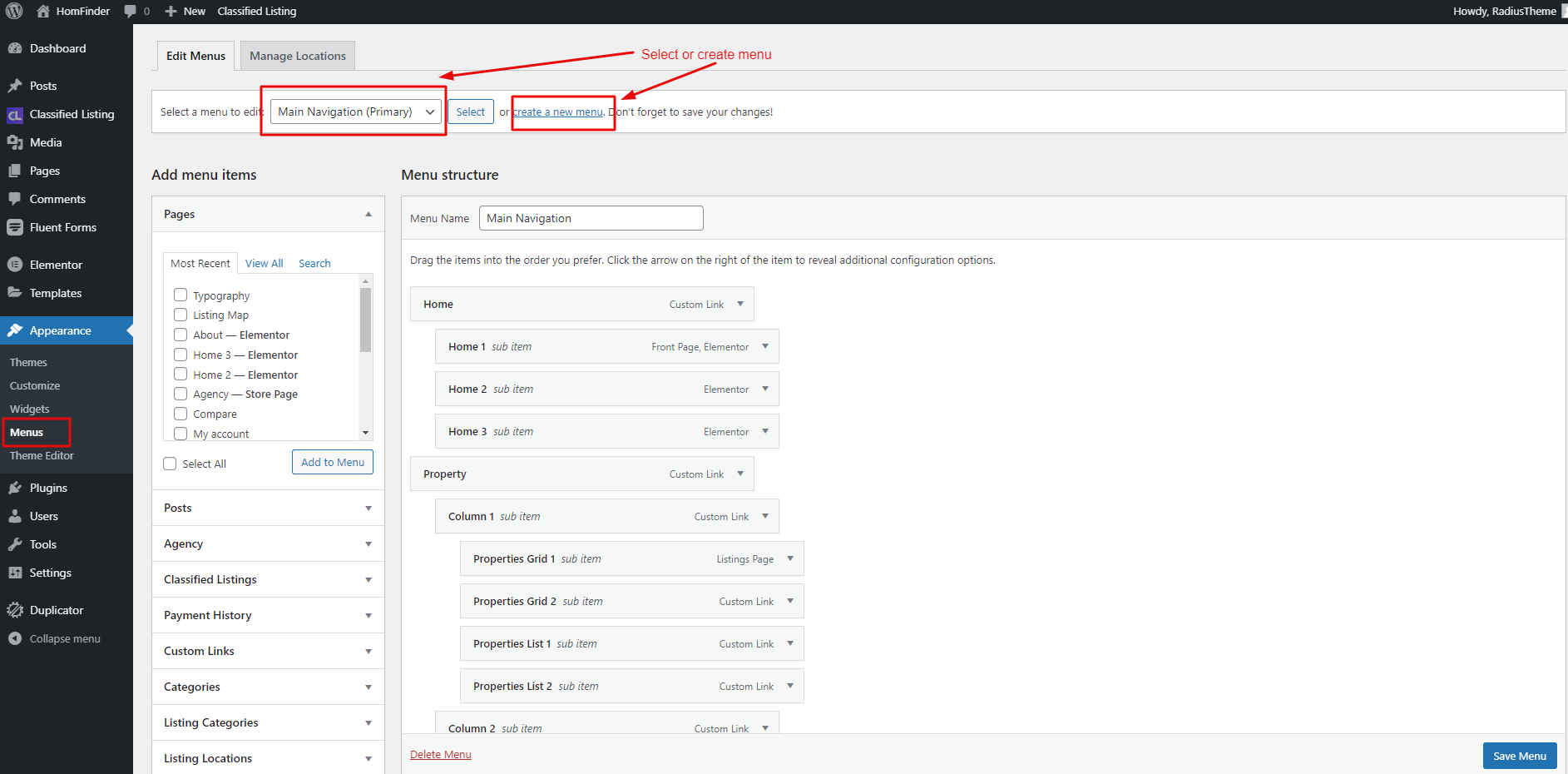Click the Add to Menu button
This screenshot has width=1568, height=774.
coord(333,462)
